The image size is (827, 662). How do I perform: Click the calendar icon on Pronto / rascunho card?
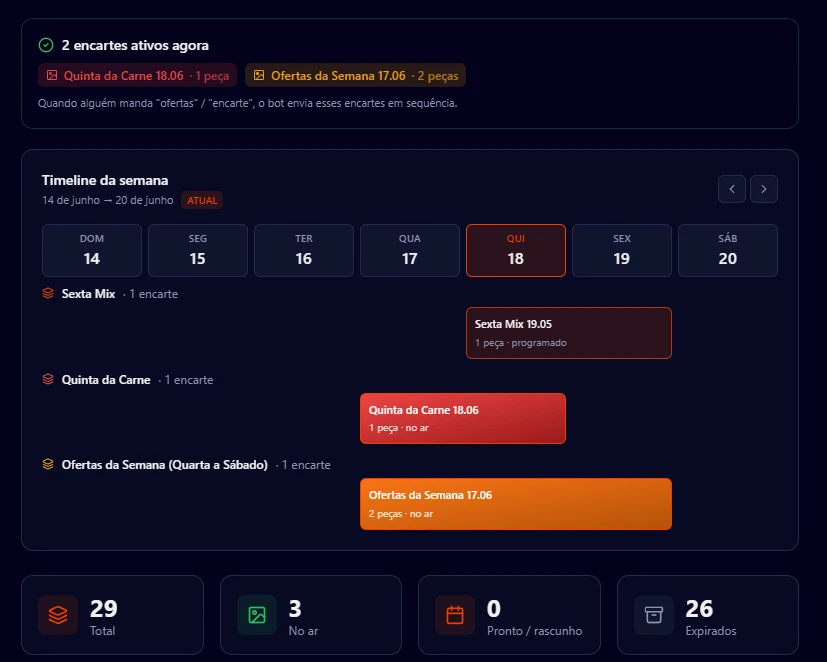[x=455, y=615]
